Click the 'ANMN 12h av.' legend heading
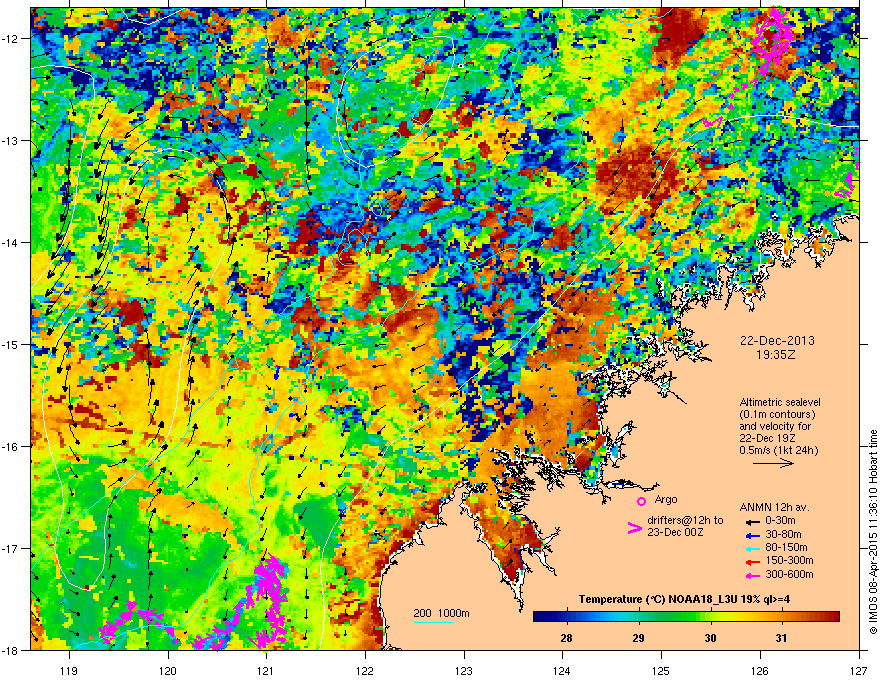 point(774,508)
